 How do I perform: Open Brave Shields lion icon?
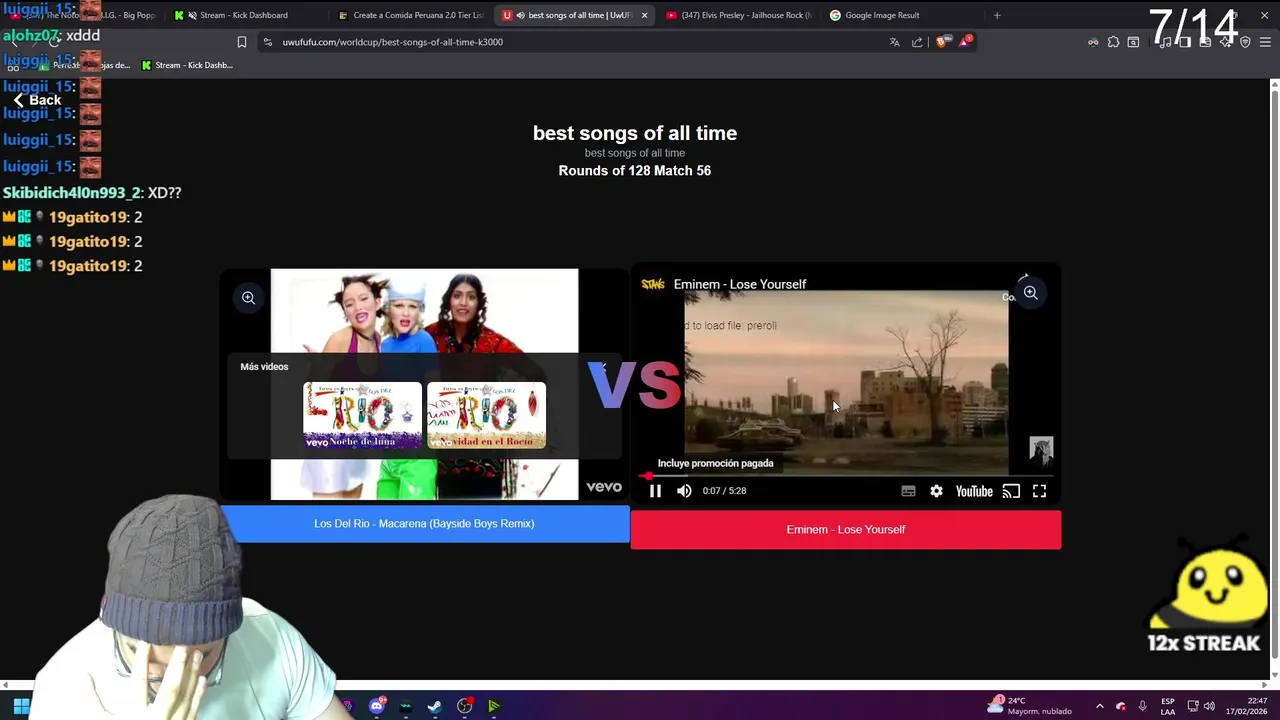click(942, 42)
